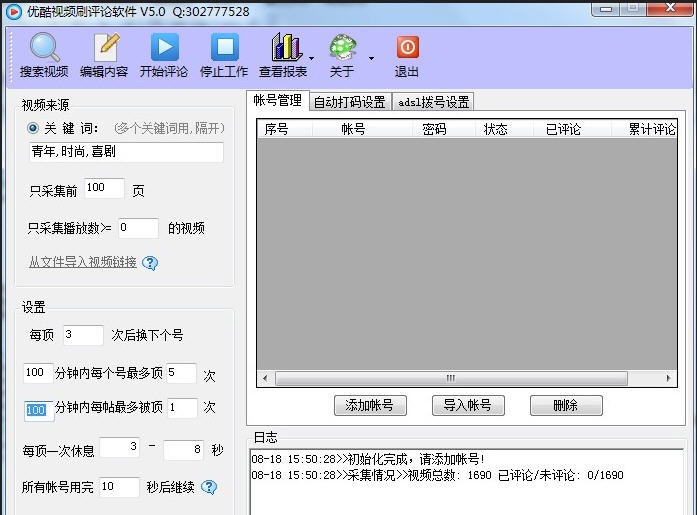Click the 所有帐号用完 seconds field

coord(120,487)
